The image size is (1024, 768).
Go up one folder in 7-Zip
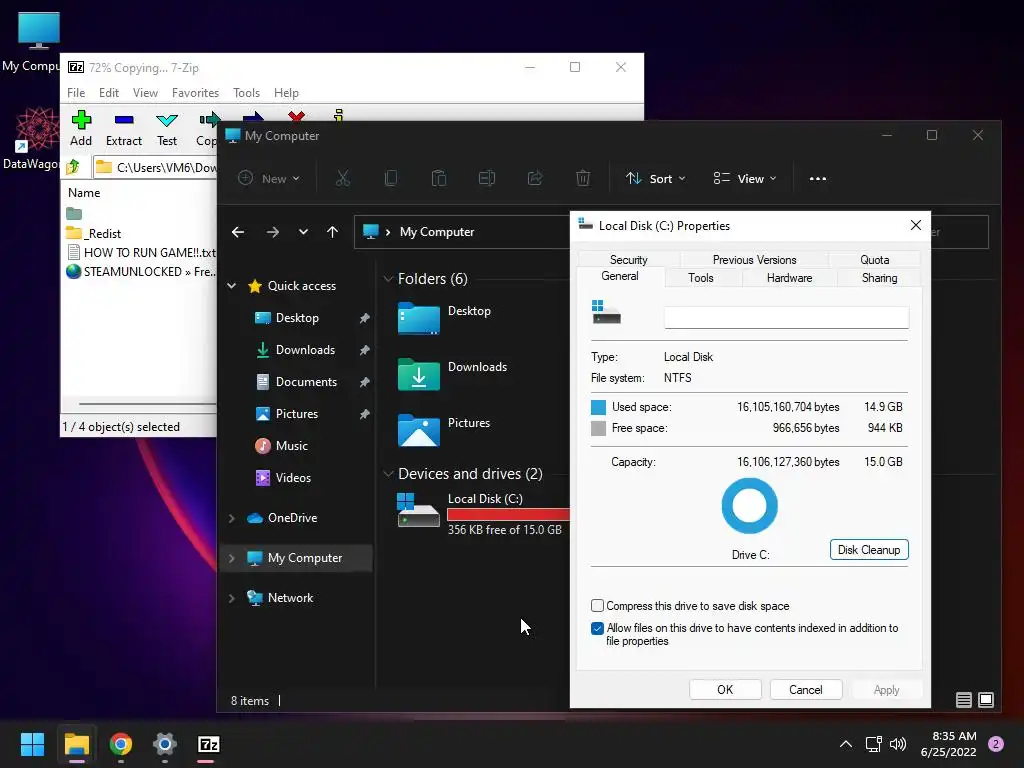point(73,167)
